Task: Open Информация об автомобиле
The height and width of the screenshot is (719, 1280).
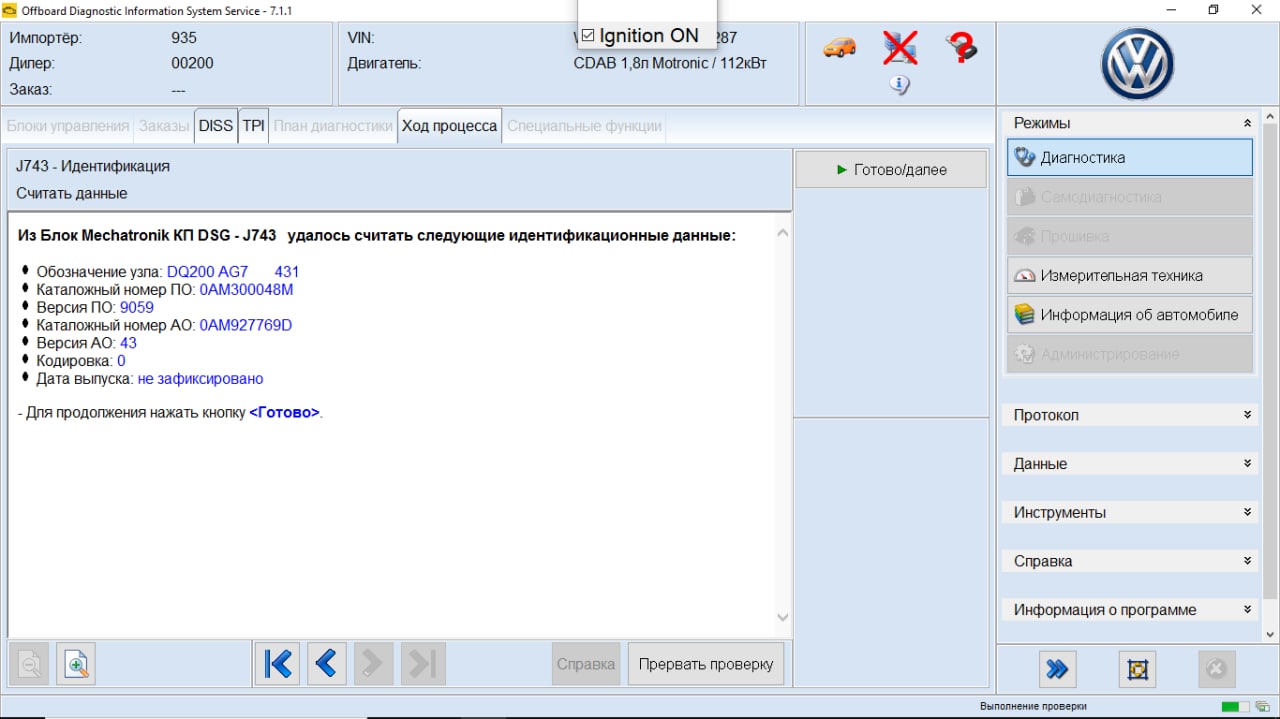Action: point(1130,315)
